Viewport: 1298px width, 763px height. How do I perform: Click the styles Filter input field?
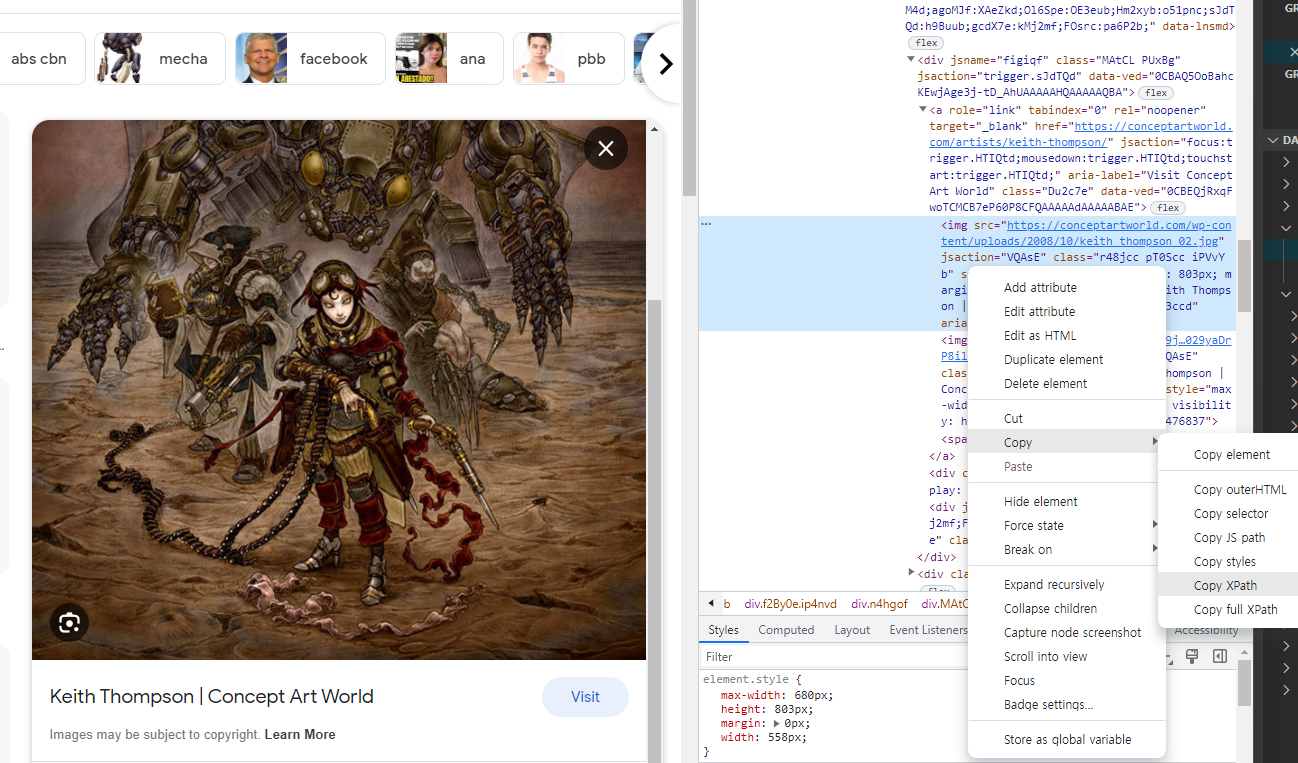835,657
